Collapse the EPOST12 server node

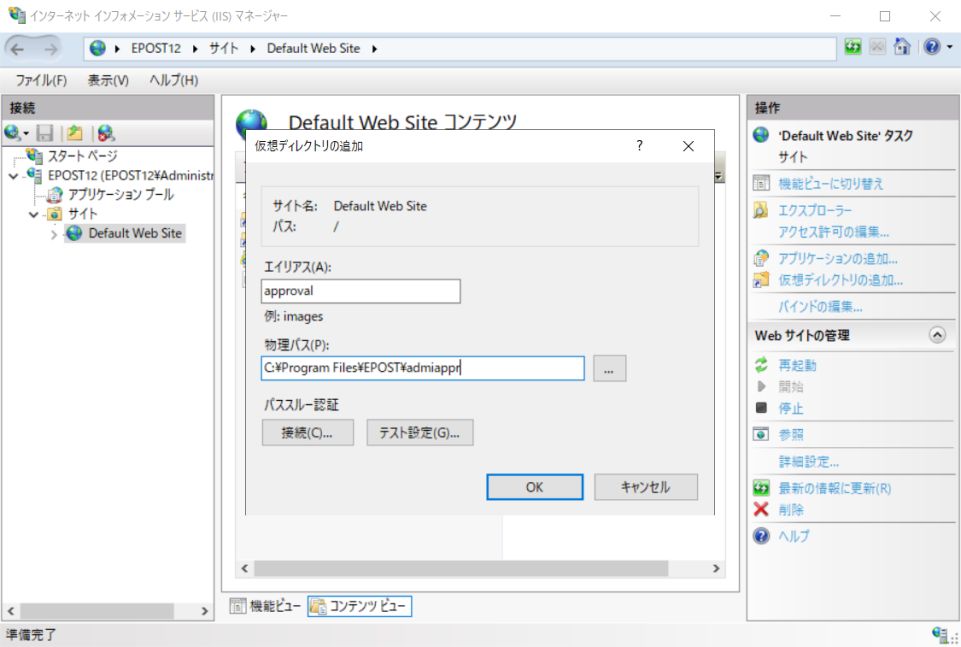(13, 176)
